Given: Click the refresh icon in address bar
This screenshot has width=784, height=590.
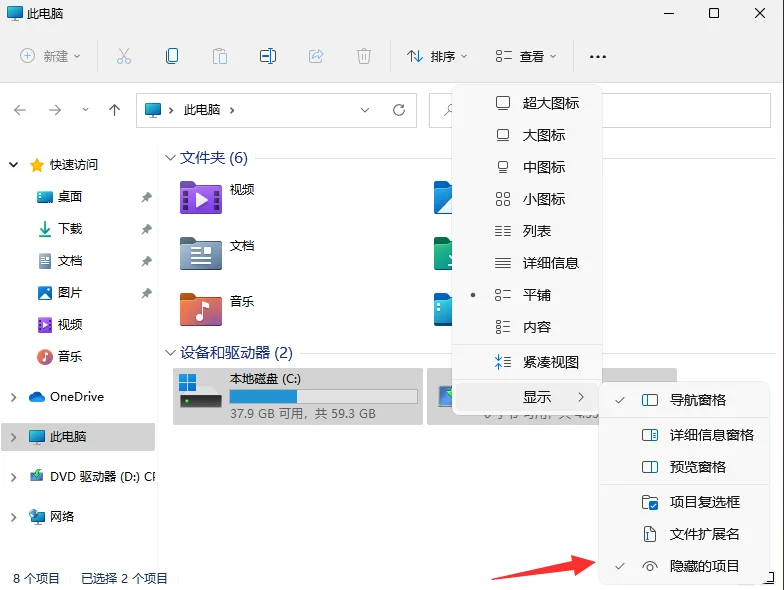Looking at the screenshot, I should pyautogui.click(x=399, y=110).
